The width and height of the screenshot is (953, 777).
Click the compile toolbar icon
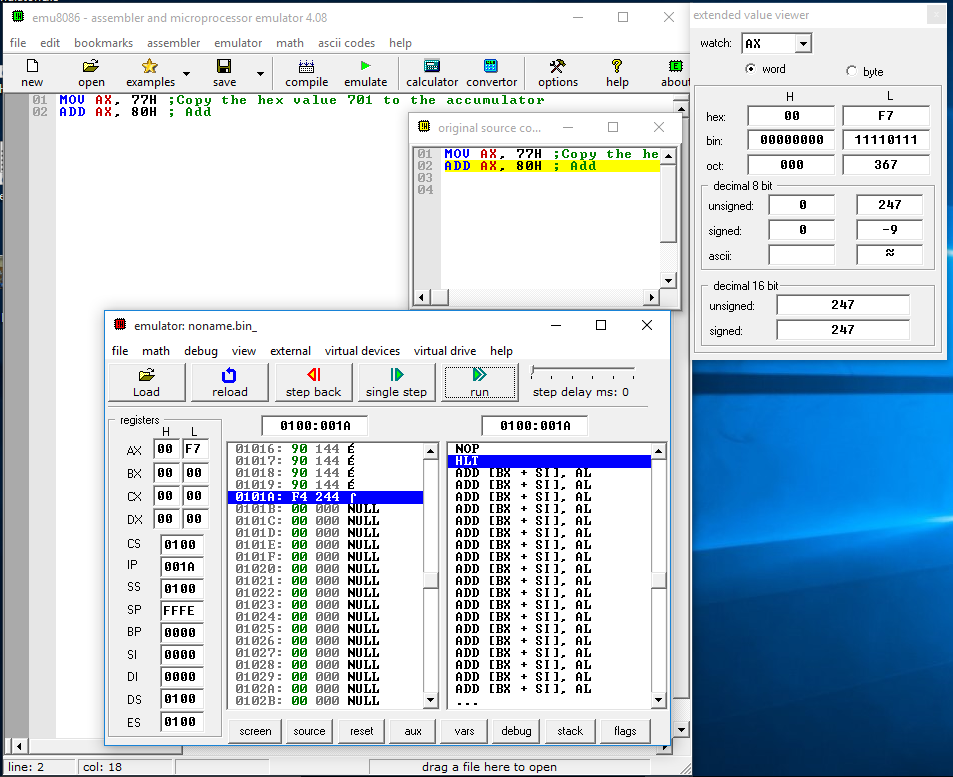pyautogui.click(x=306, y=73)
